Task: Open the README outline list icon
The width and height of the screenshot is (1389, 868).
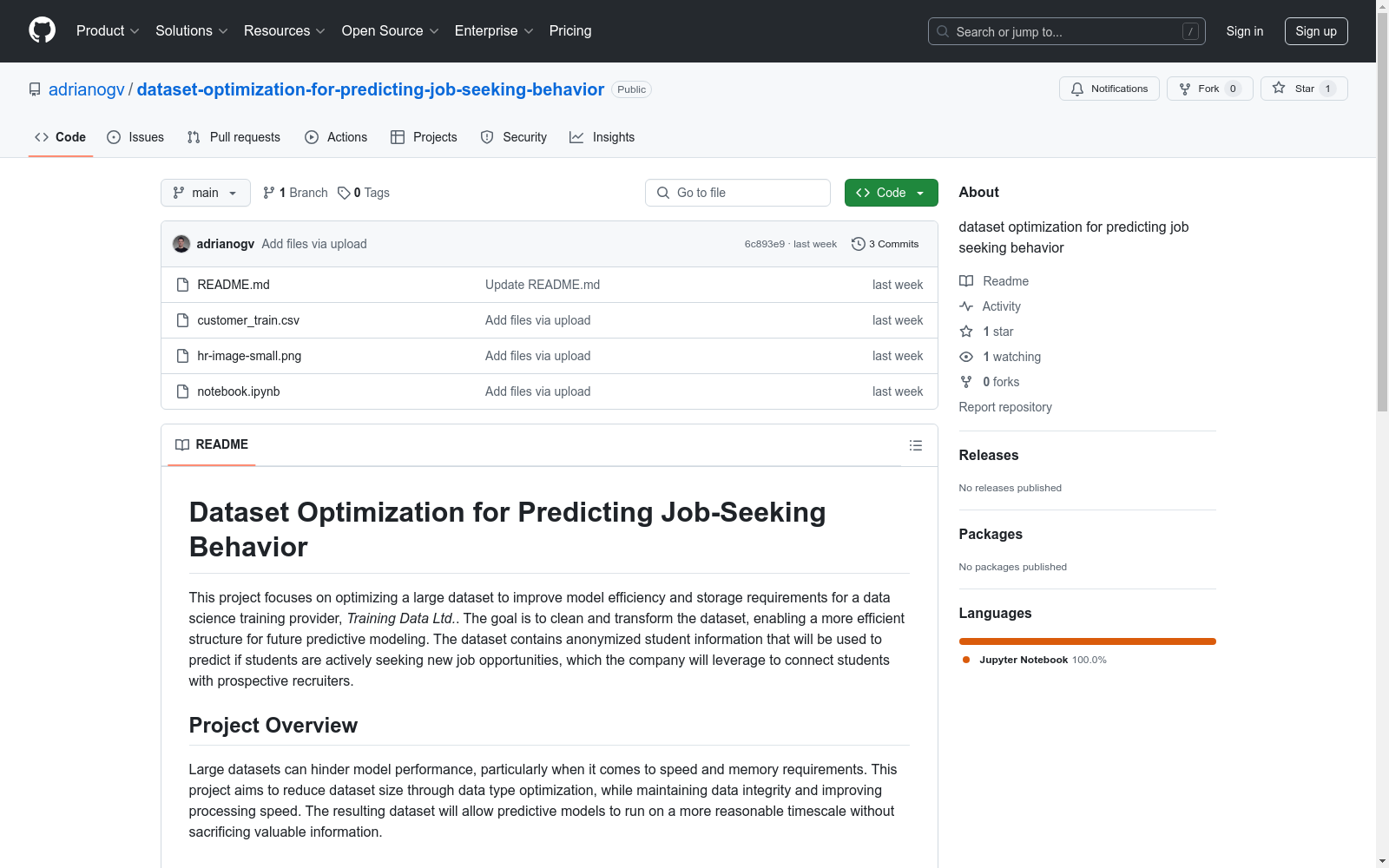Action: (915, 445)
